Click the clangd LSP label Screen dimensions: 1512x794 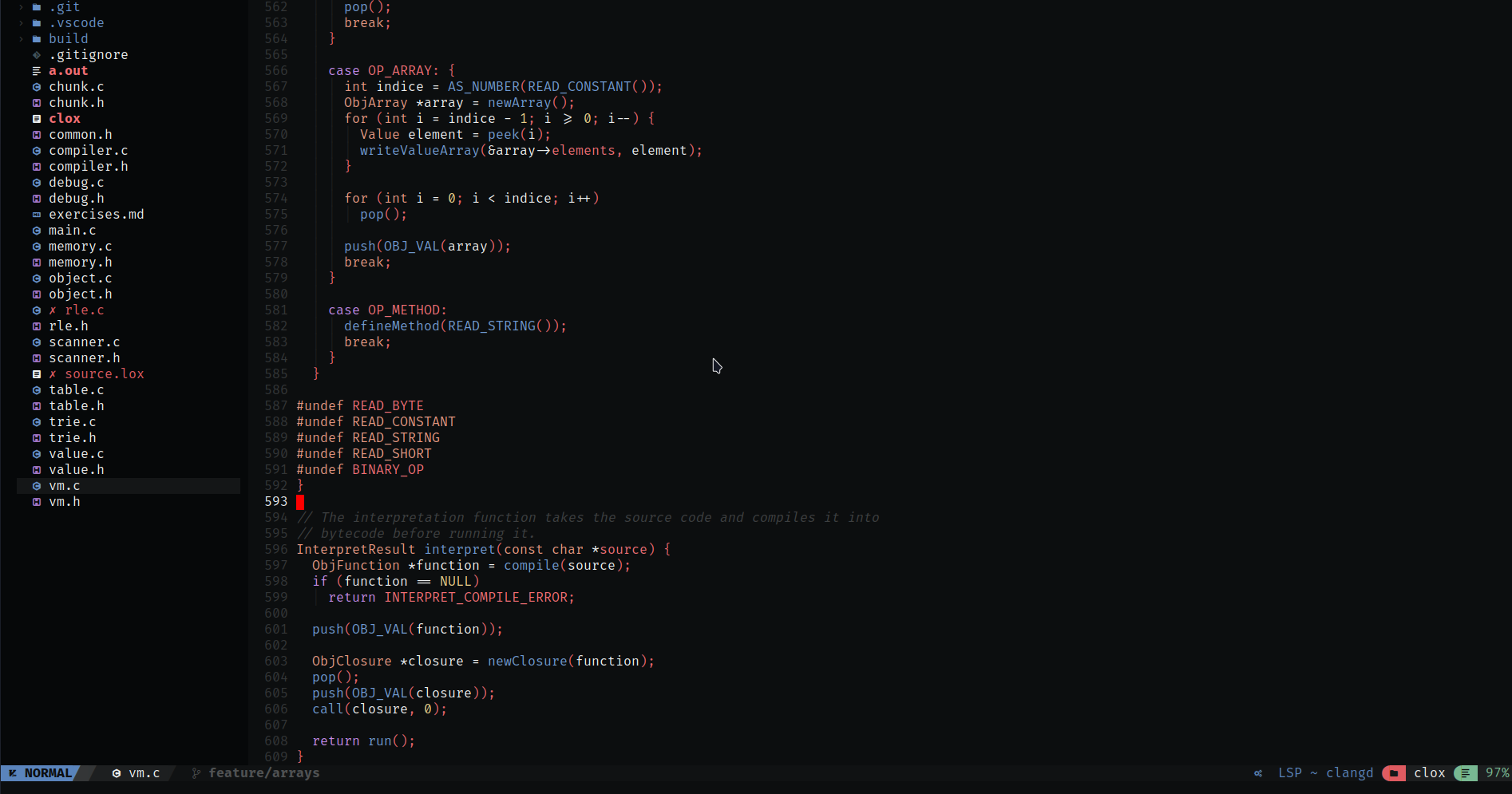coord(1349,773)
